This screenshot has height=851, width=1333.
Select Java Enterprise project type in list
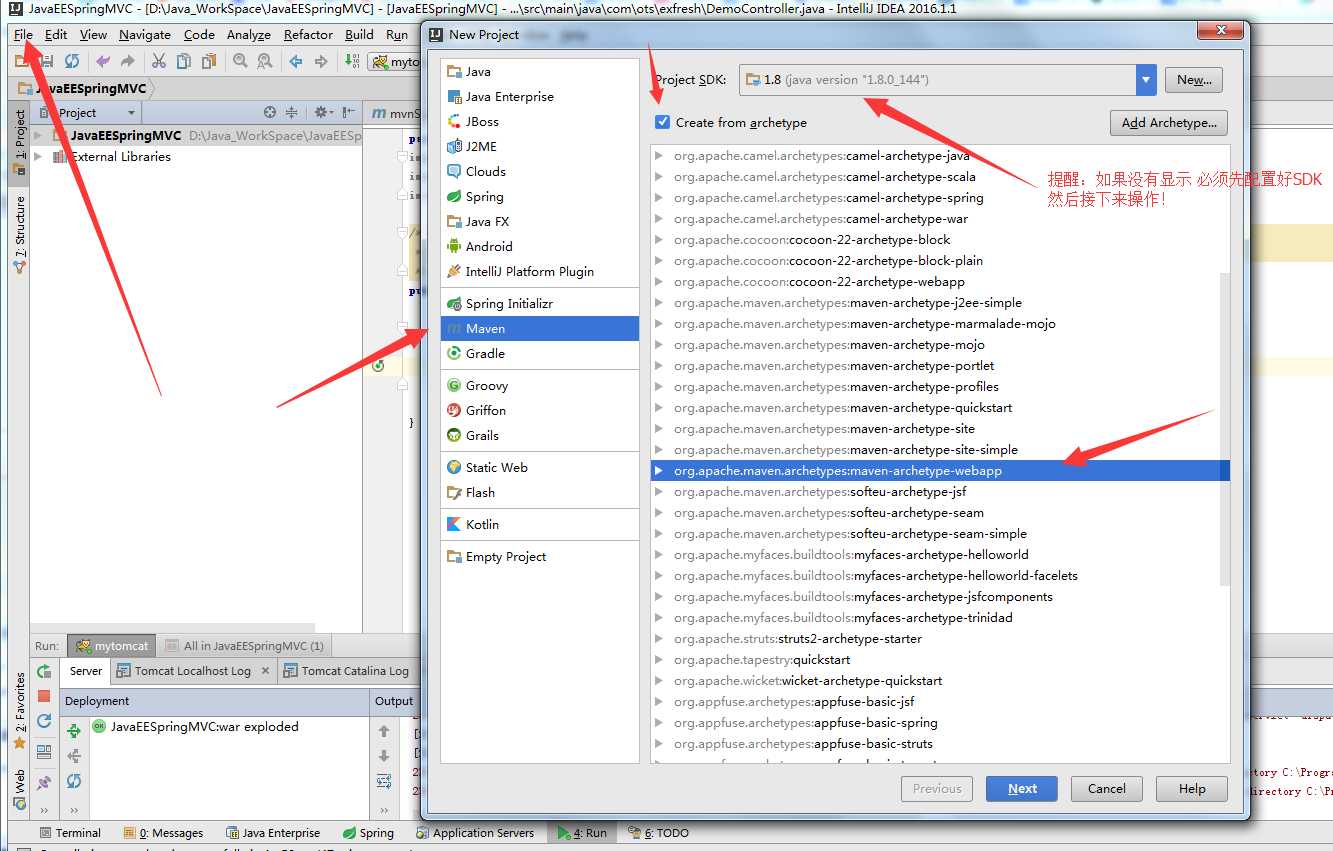(540, 97)
